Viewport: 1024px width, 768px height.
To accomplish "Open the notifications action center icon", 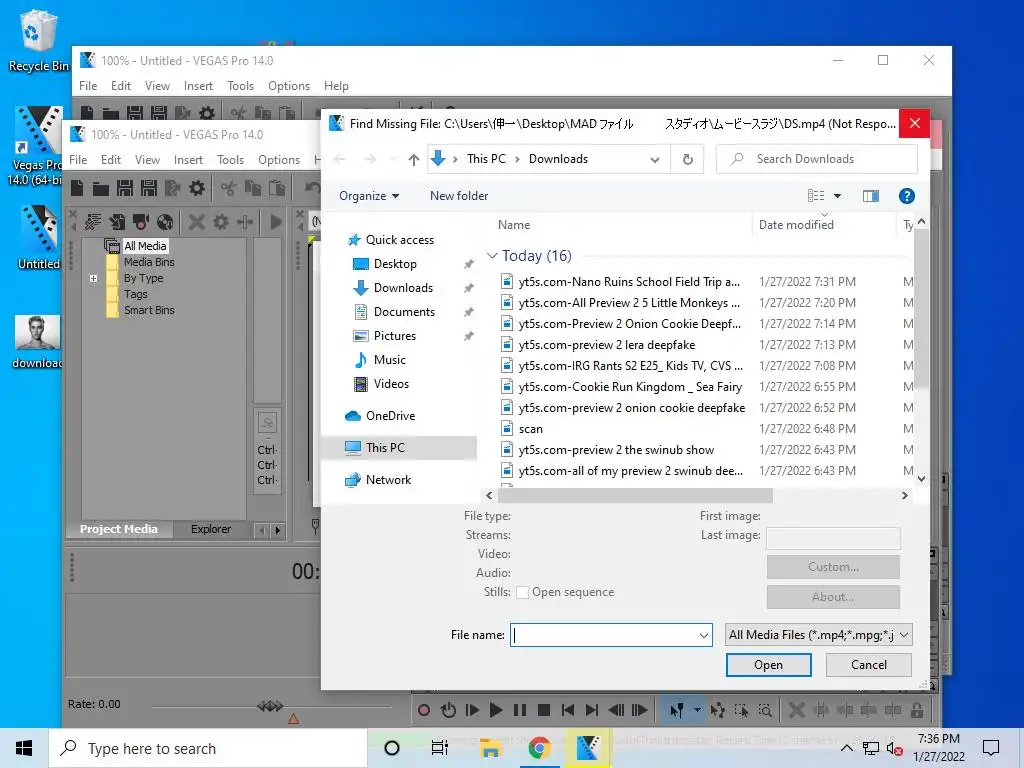I will (x=991, y=748).
